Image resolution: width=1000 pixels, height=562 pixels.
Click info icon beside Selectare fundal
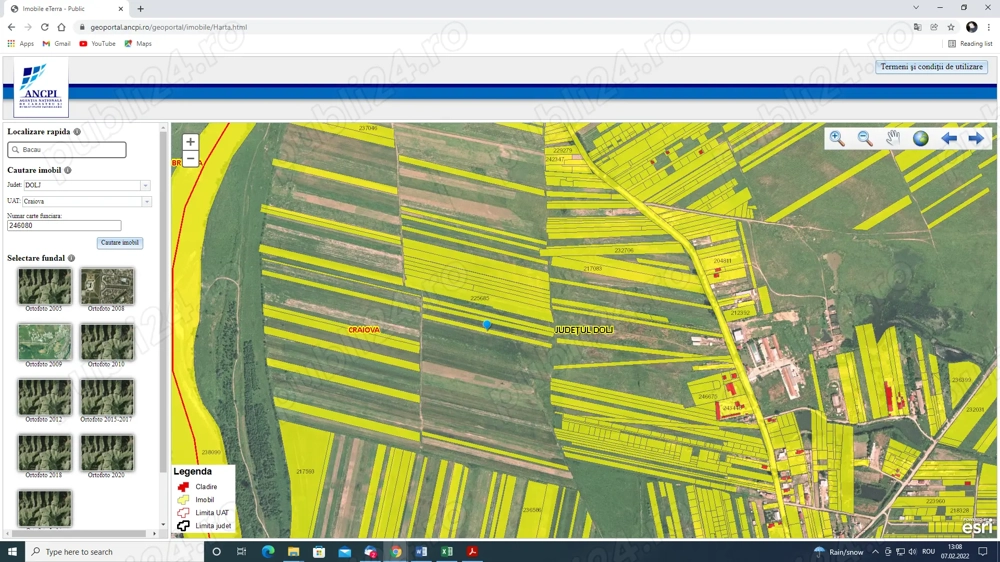pyautogui.click(x=71, y=258)
